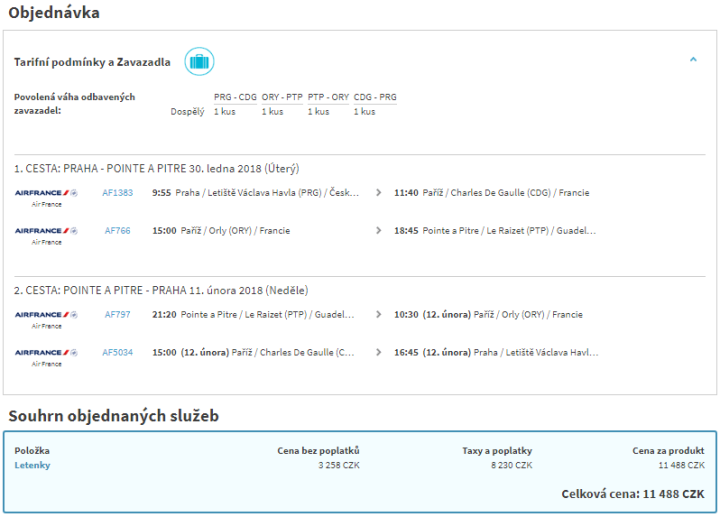Click arrow icon in AF797 flight row
Viewport: 720px width, 517px height.
[378, 315]
